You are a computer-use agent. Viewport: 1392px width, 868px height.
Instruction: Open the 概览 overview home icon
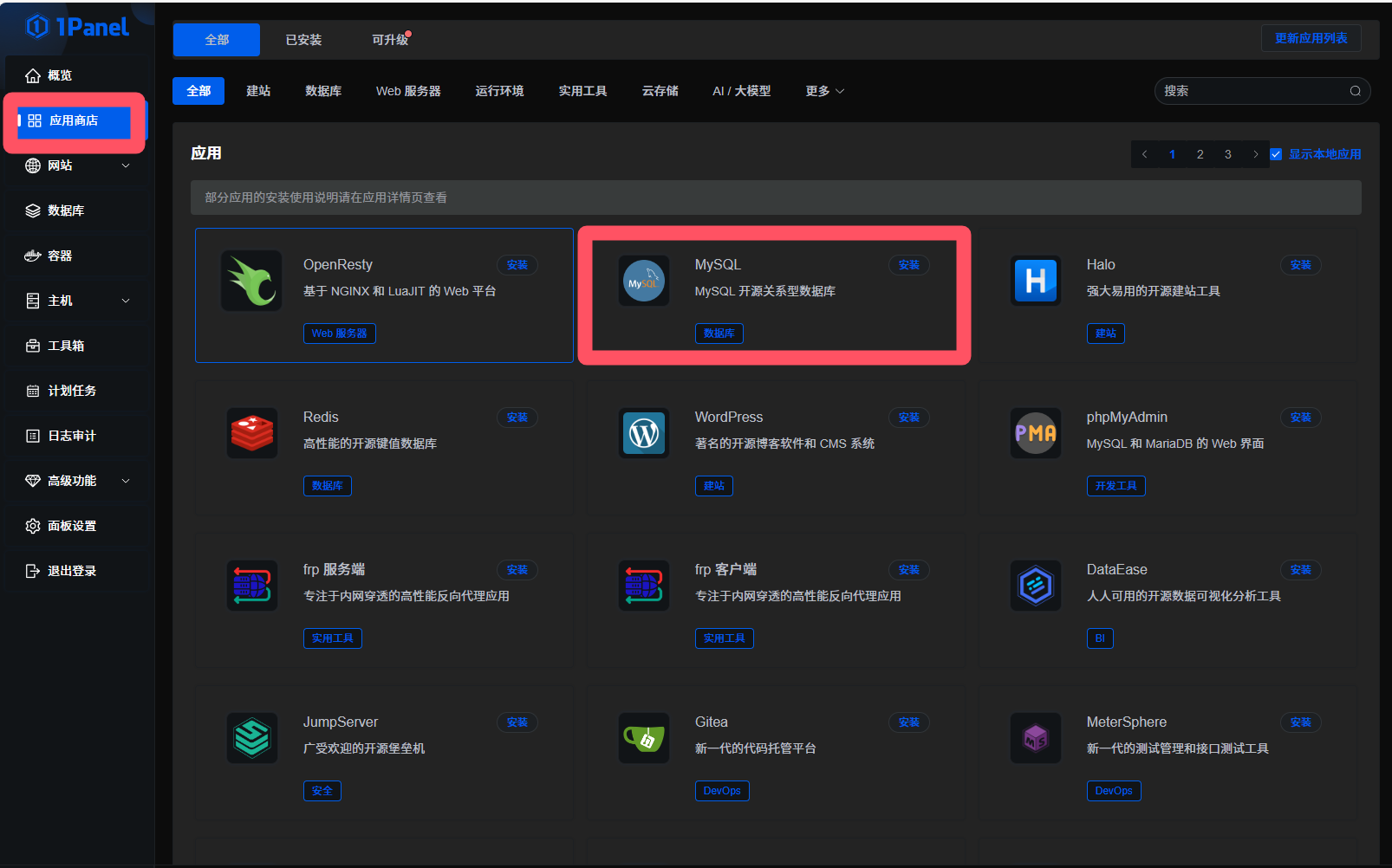pos(33,75)
